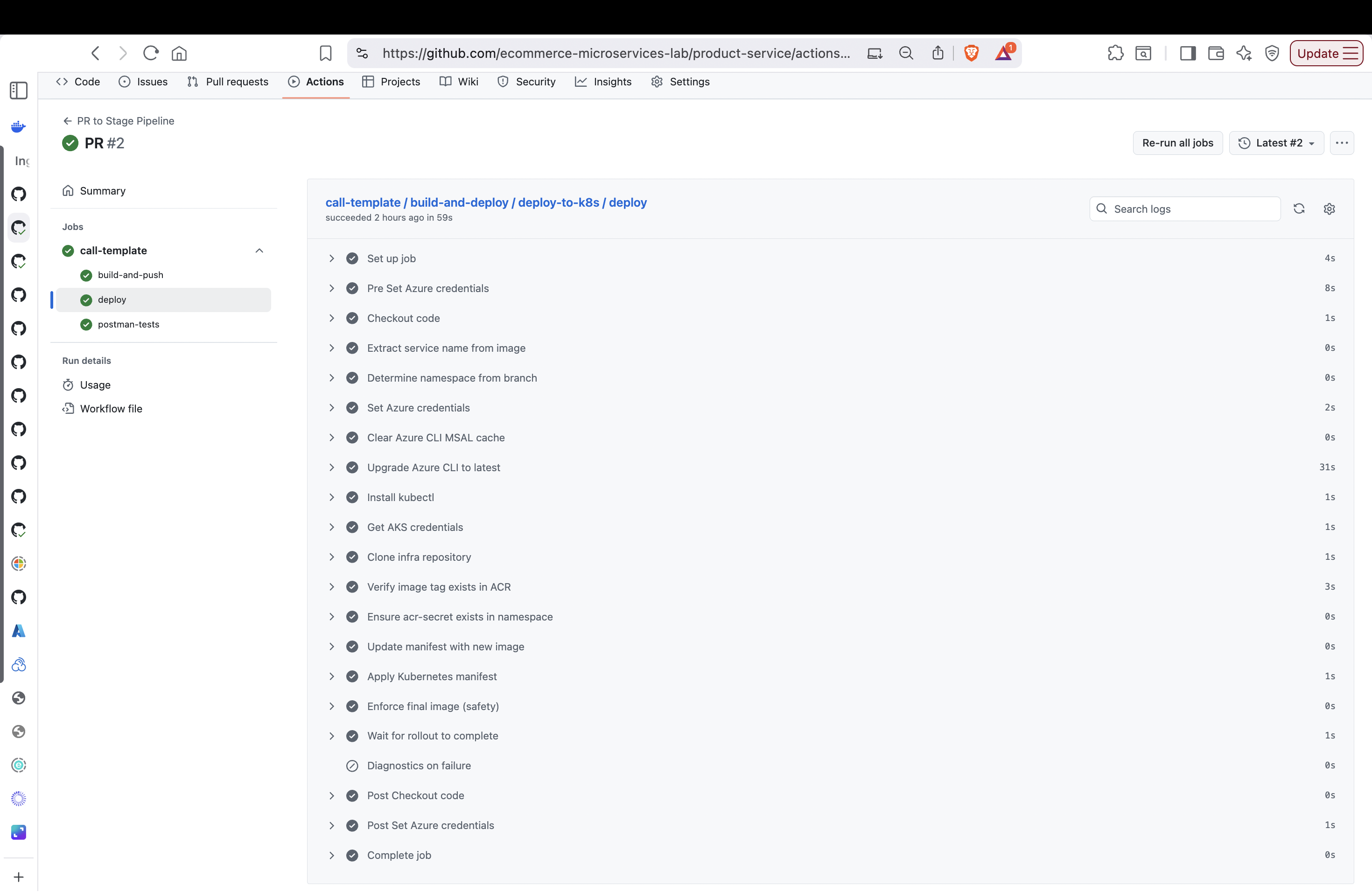1372x892 pixels.
Task: Open browser extensions puzzle icon
Action: pyautogui.click(x=1115, y=54)
